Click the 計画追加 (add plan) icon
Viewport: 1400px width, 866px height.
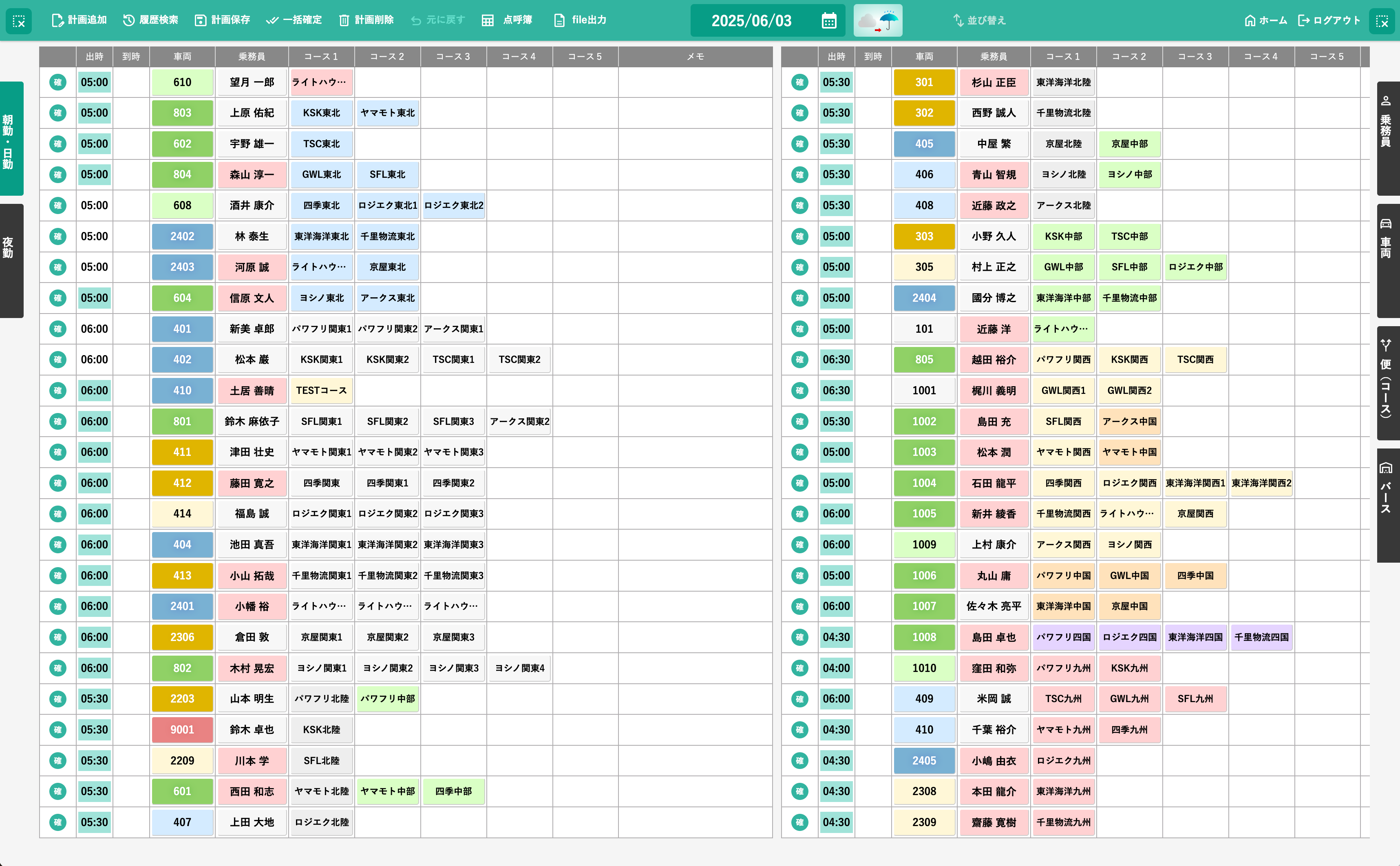point(57,21)
